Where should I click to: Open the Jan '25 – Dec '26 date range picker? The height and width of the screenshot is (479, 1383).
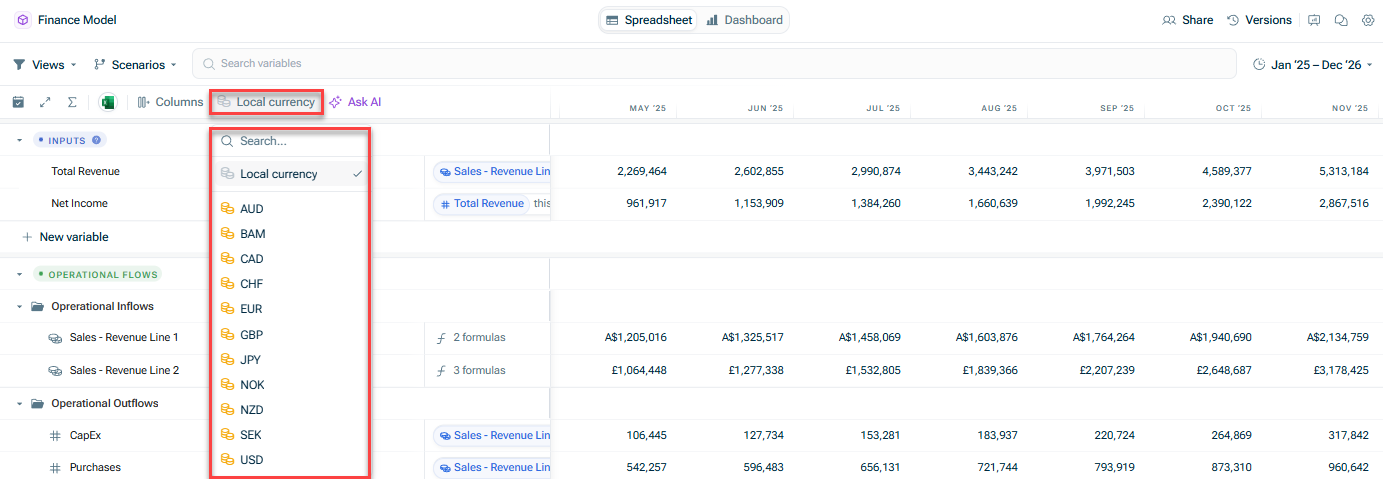[1312, 65]
